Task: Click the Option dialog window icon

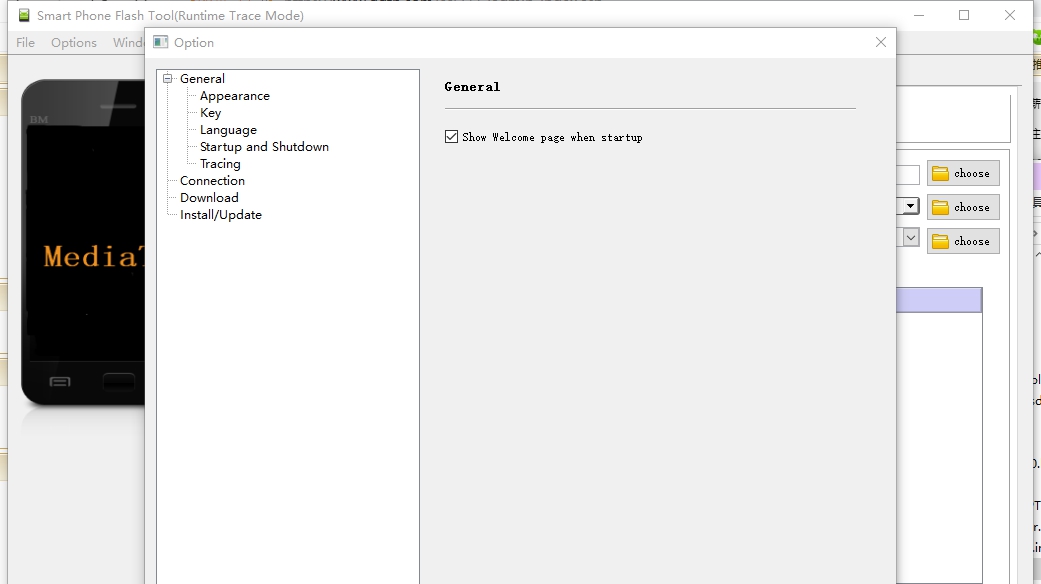Action: tap(160, 42)
